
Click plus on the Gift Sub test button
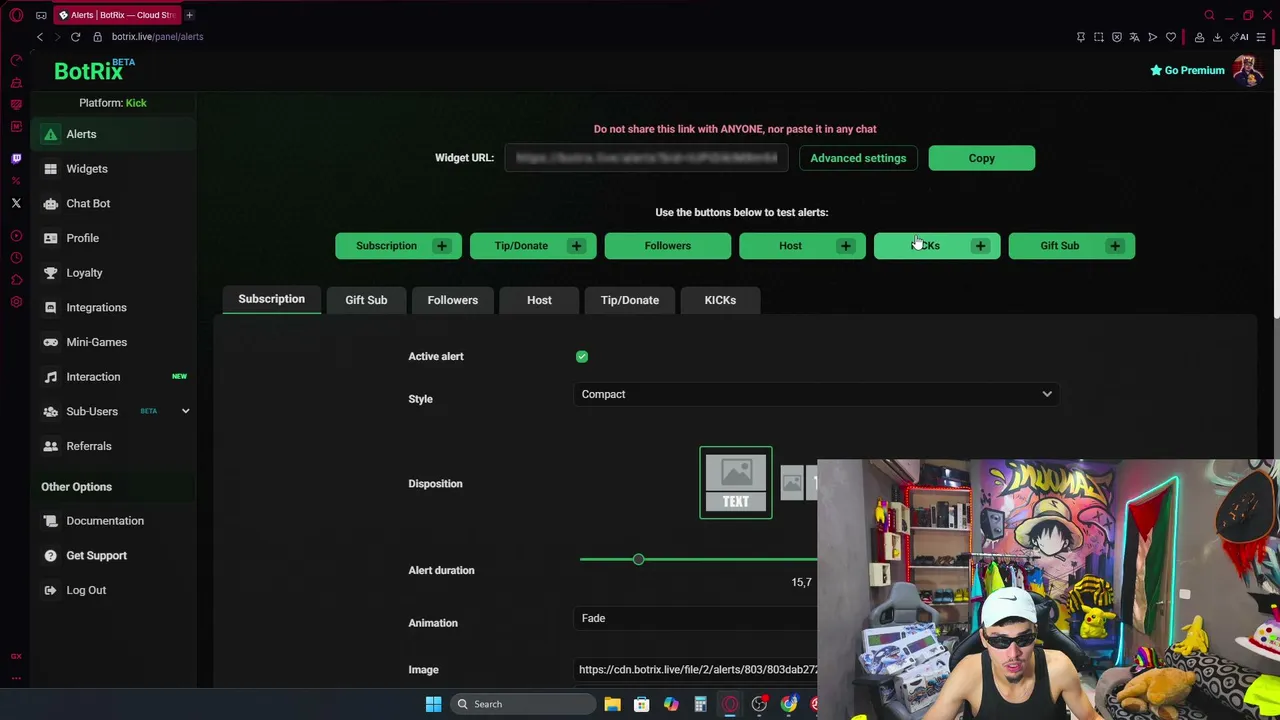coord(1114,246)
